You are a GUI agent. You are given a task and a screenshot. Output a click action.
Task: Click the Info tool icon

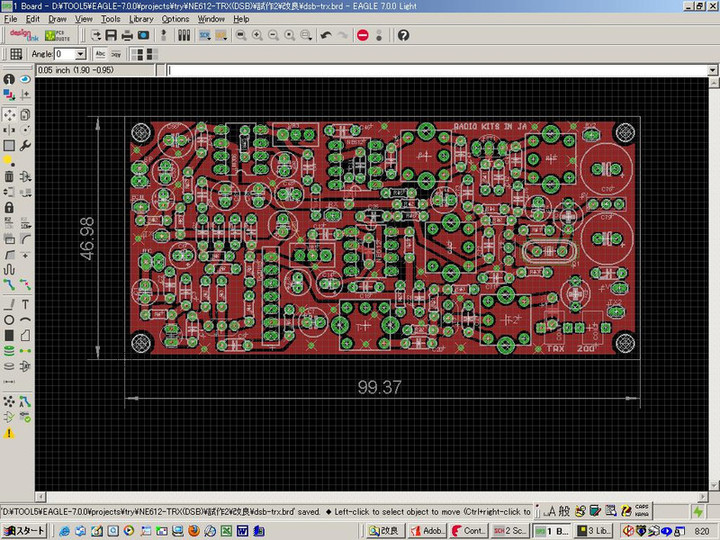9,79
